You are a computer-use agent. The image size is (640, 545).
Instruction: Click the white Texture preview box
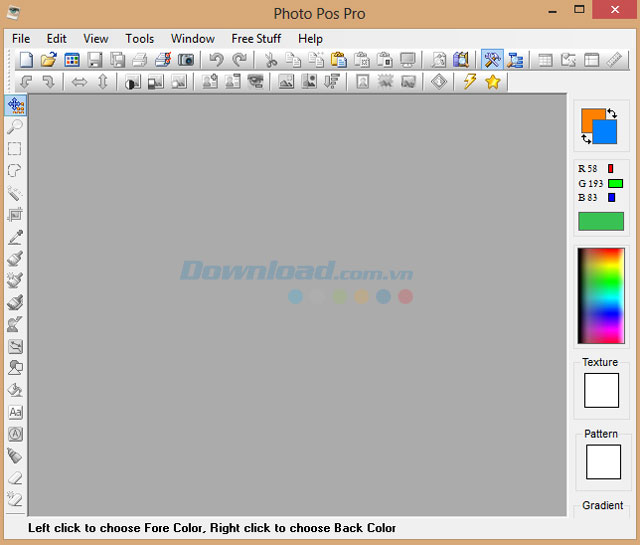click(x=601, y=390)
